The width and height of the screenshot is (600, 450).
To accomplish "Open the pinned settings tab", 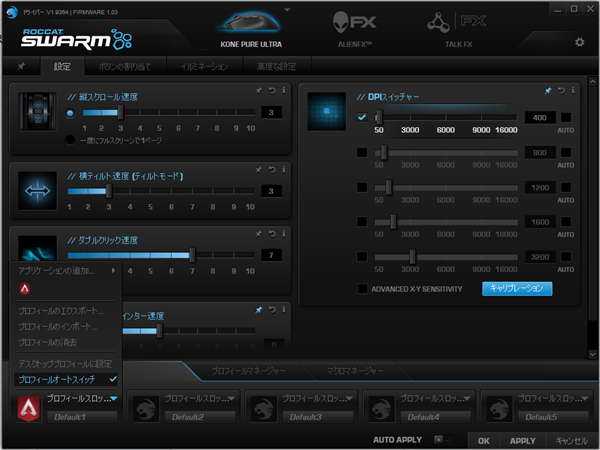I will click(x=21, y=66).
